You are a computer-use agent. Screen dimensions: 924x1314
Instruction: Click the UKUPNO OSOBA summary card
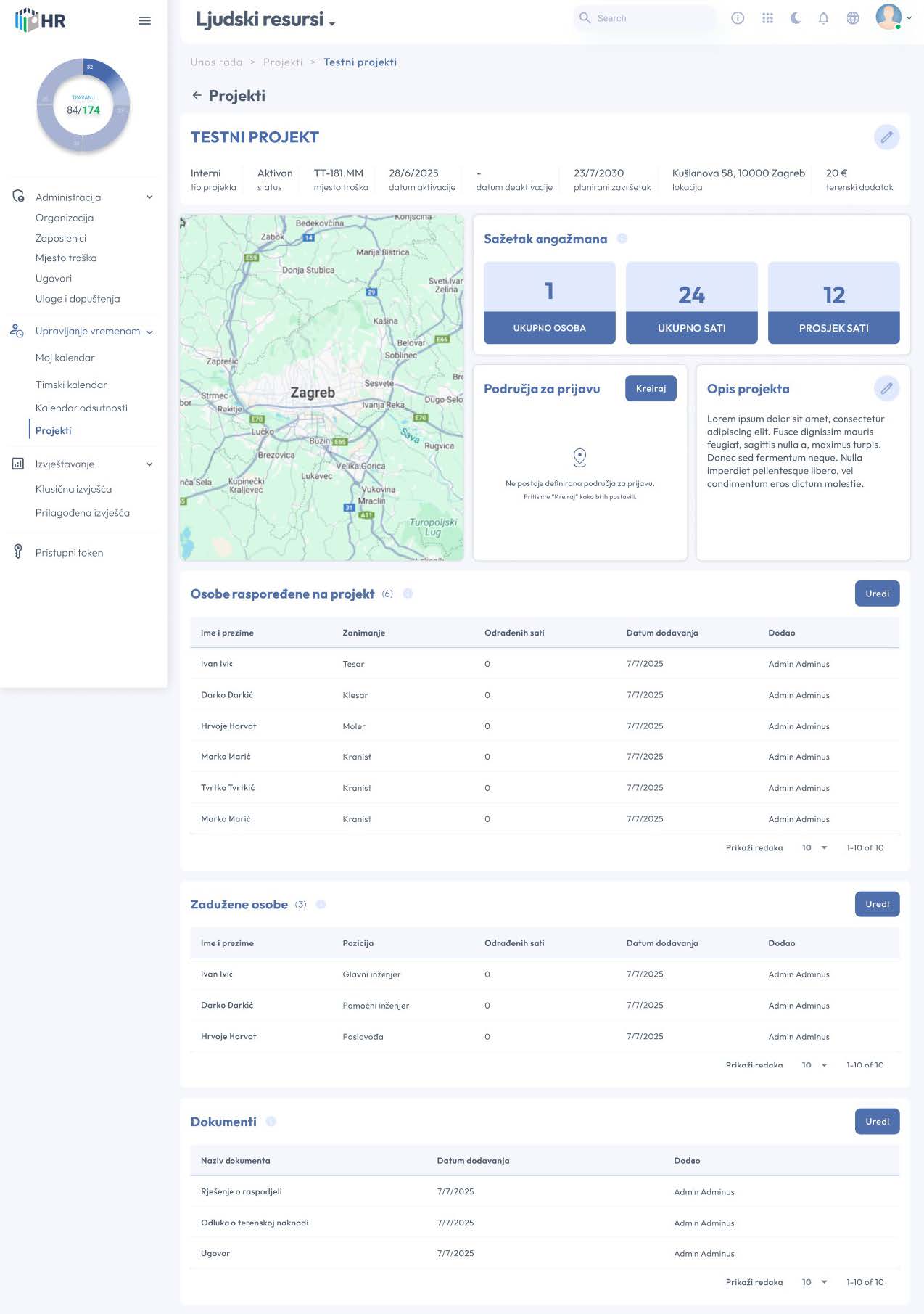tap(549, 303)
